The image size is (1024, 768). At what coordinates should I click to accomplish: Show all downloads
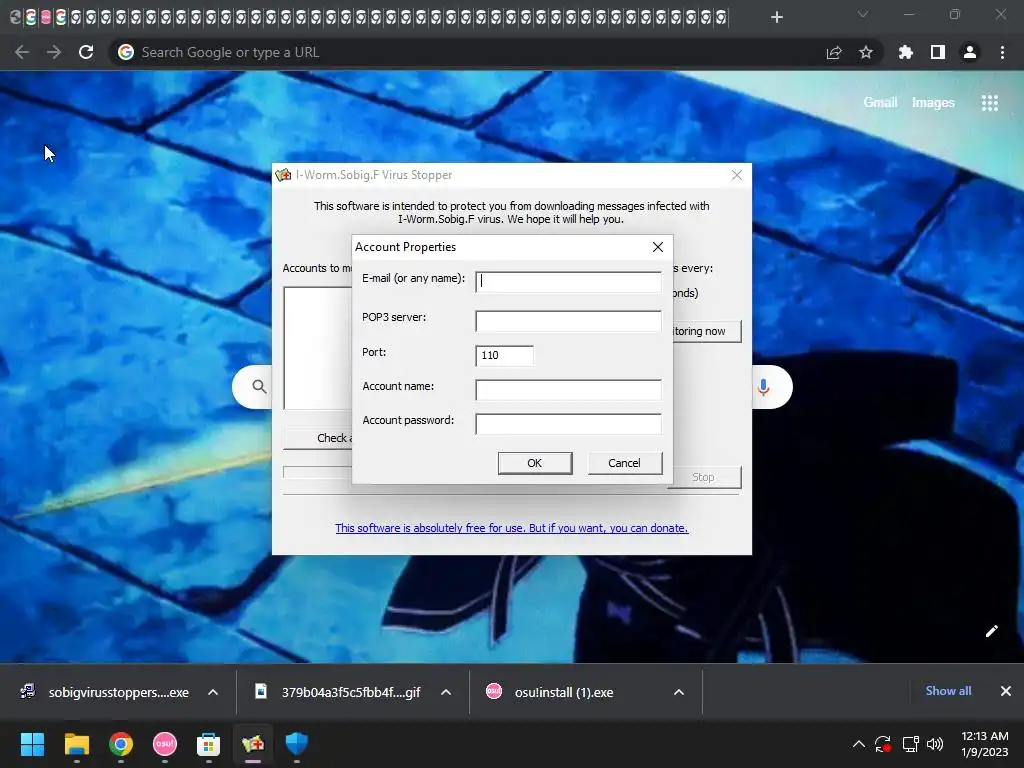pyautogui.click(x=948, y=691)
